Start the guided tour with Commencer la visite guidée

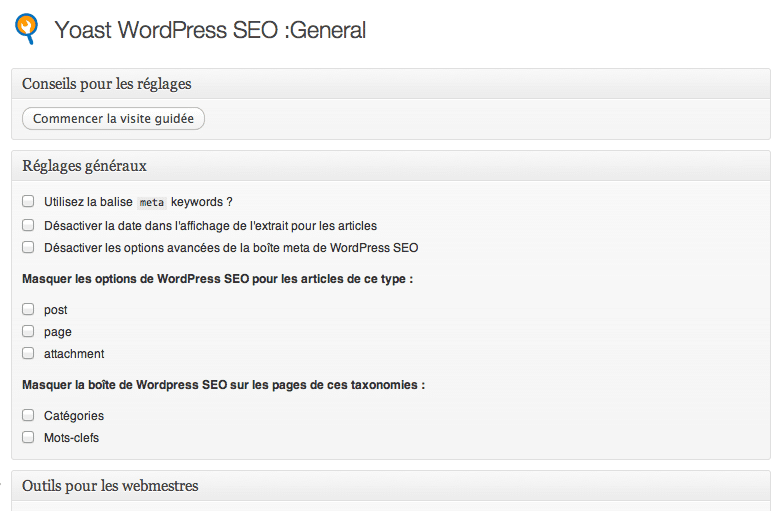113,119
